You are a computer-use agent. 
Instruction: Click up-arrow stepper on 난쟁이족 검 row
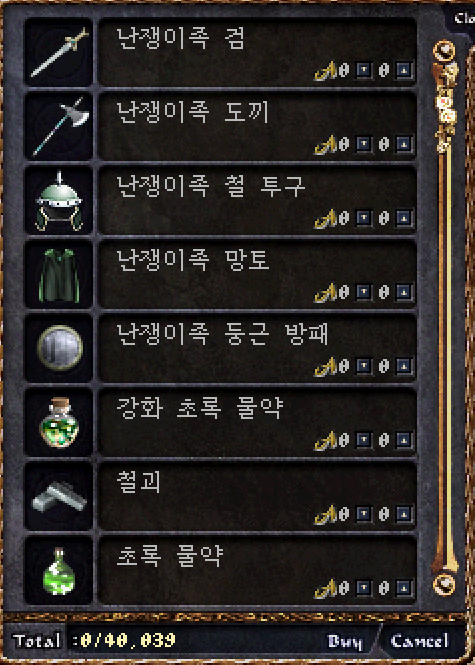pyautogui.click(x=363, y=70)
